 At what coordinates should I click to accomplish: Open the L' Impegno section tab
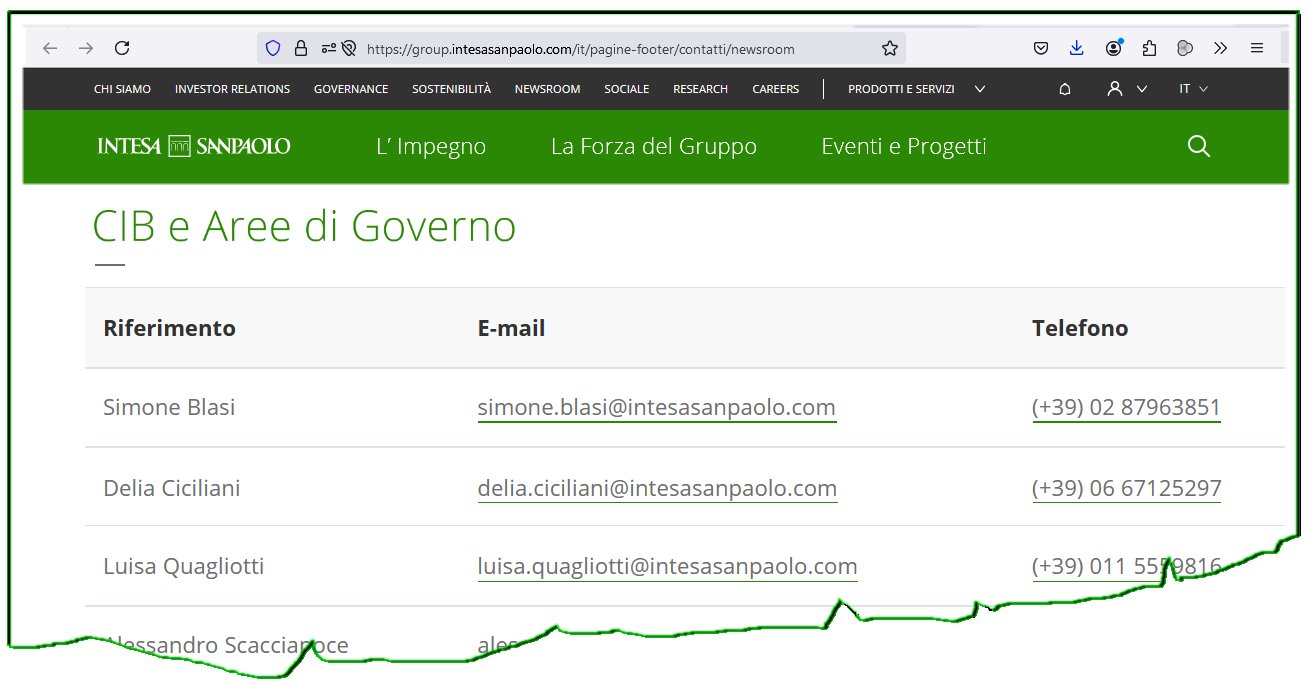click(x=431, y=147)
